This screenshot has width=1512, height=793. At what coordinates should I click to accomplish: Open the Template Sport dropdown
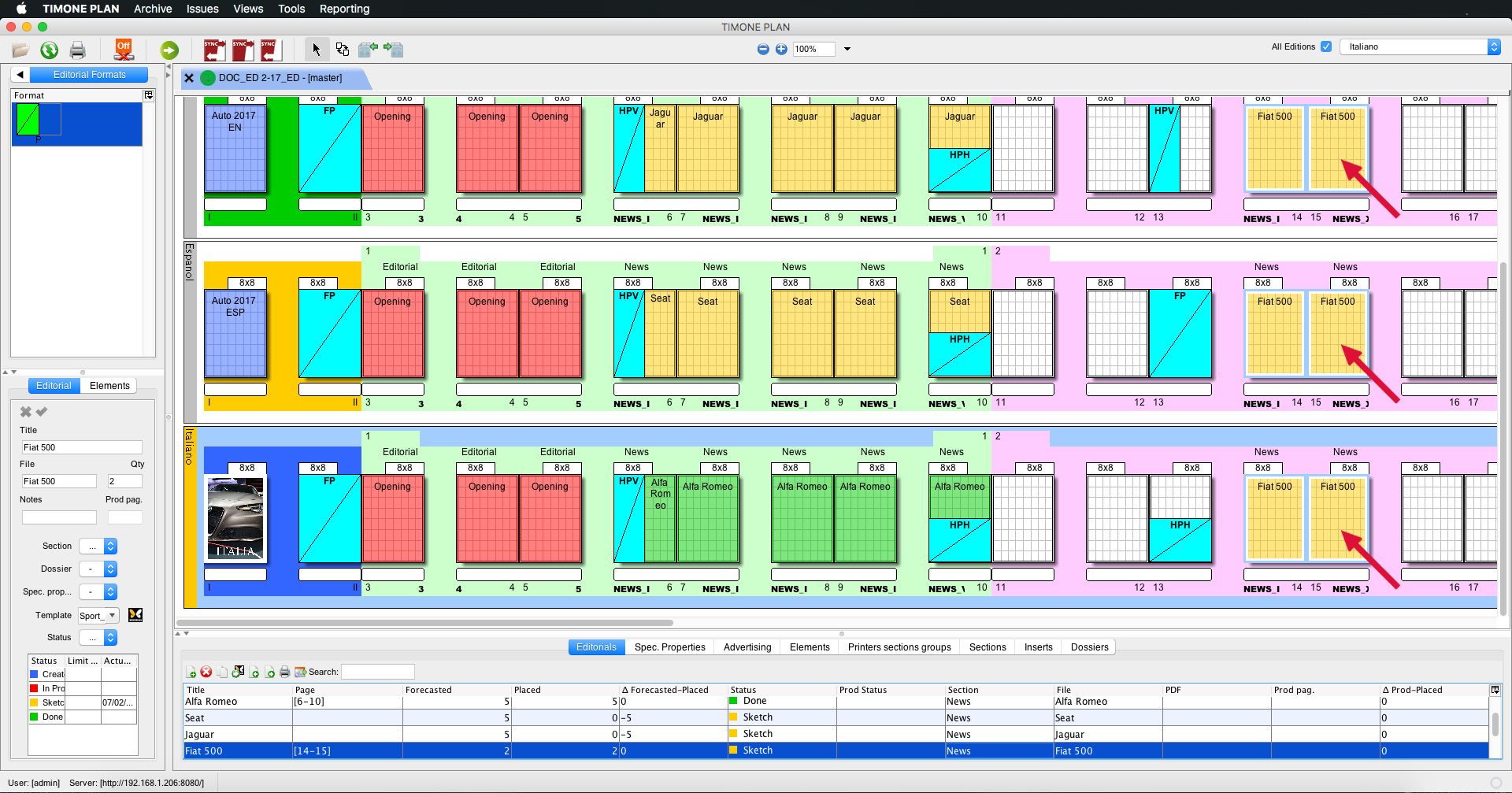[x=98, y=615]
